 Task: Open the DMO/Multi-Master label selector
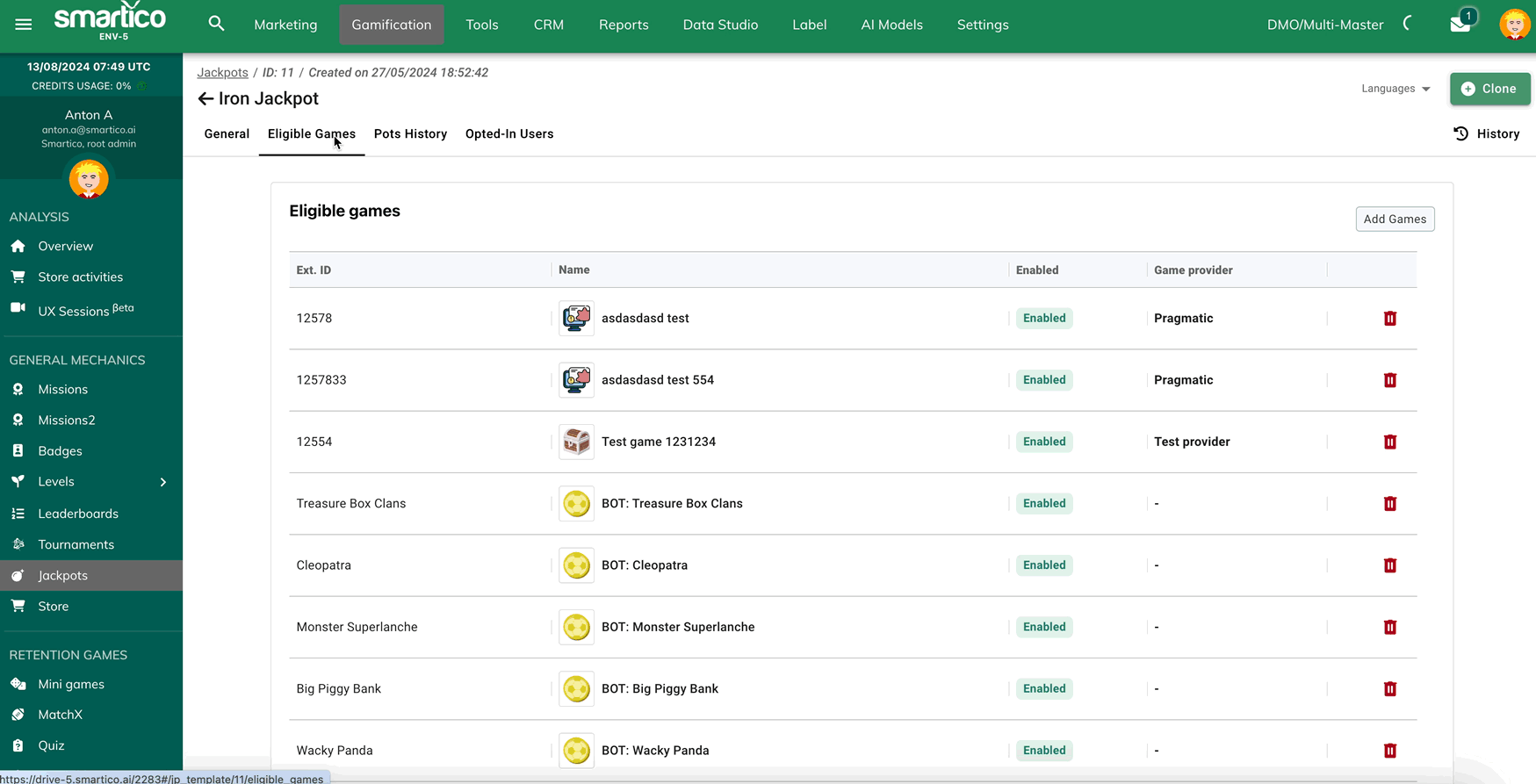pos(1324,25)
